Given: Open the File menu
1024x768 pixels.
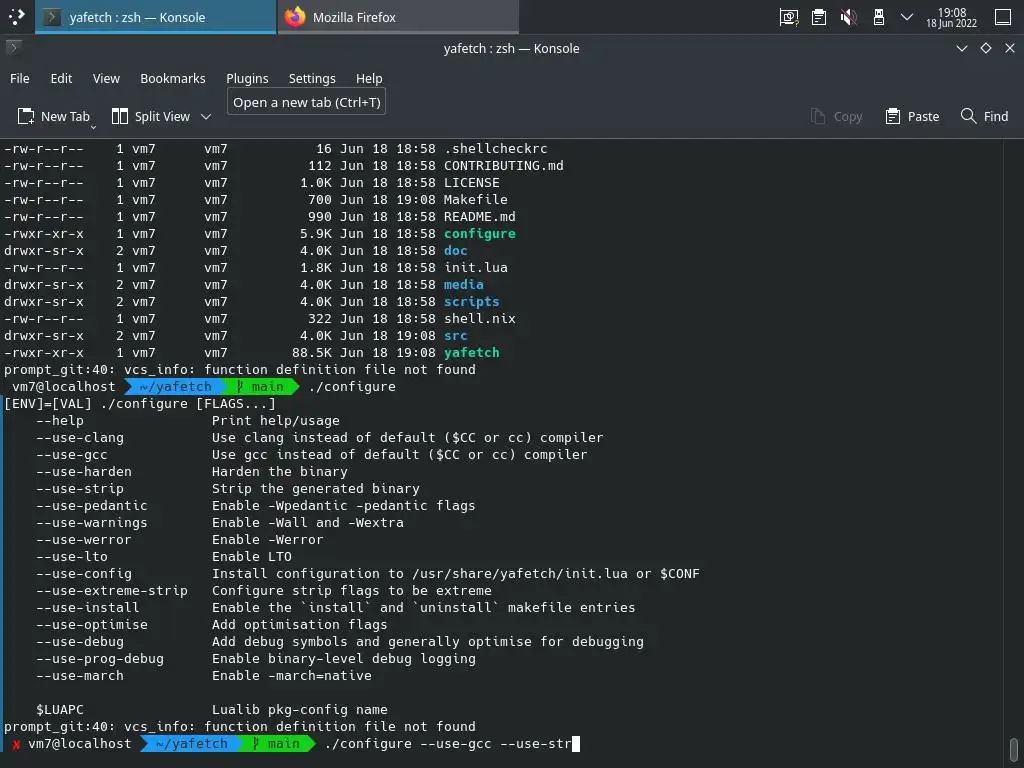Looking at the screenshot, I should point(20,78).
